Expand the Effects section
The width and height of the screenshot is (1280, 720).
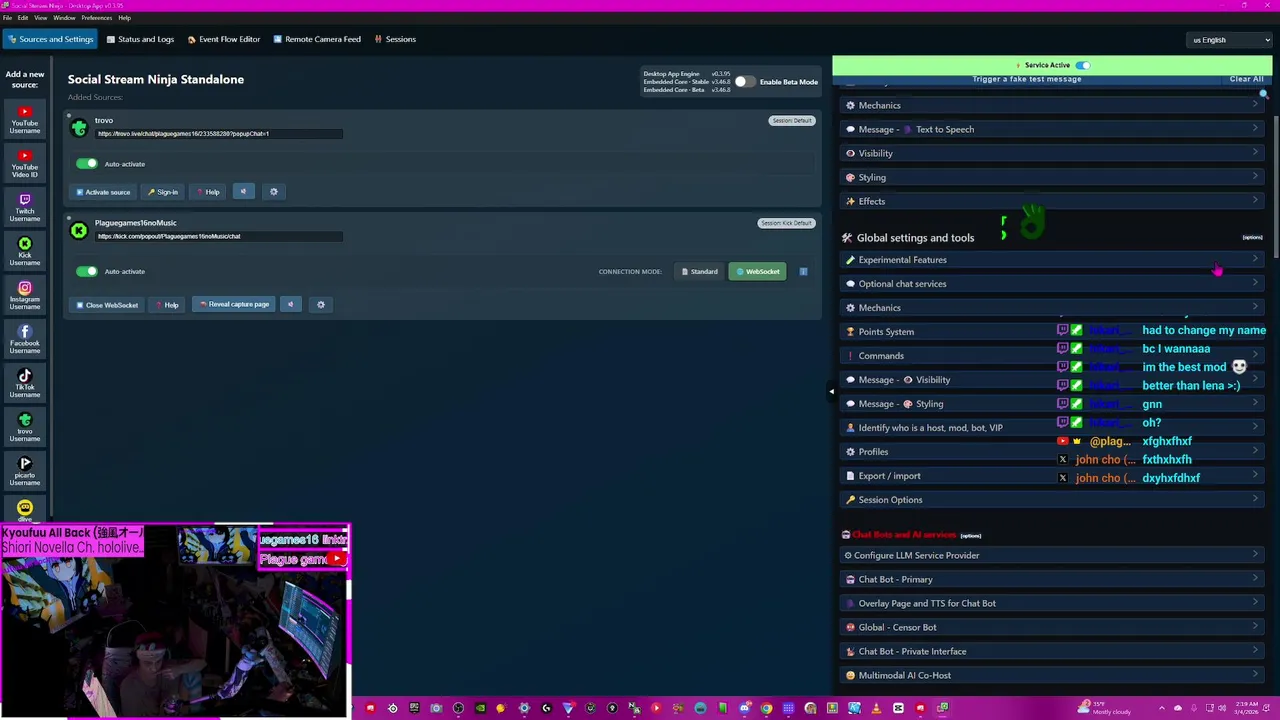pyautogui.click(x=1051, y=201)
